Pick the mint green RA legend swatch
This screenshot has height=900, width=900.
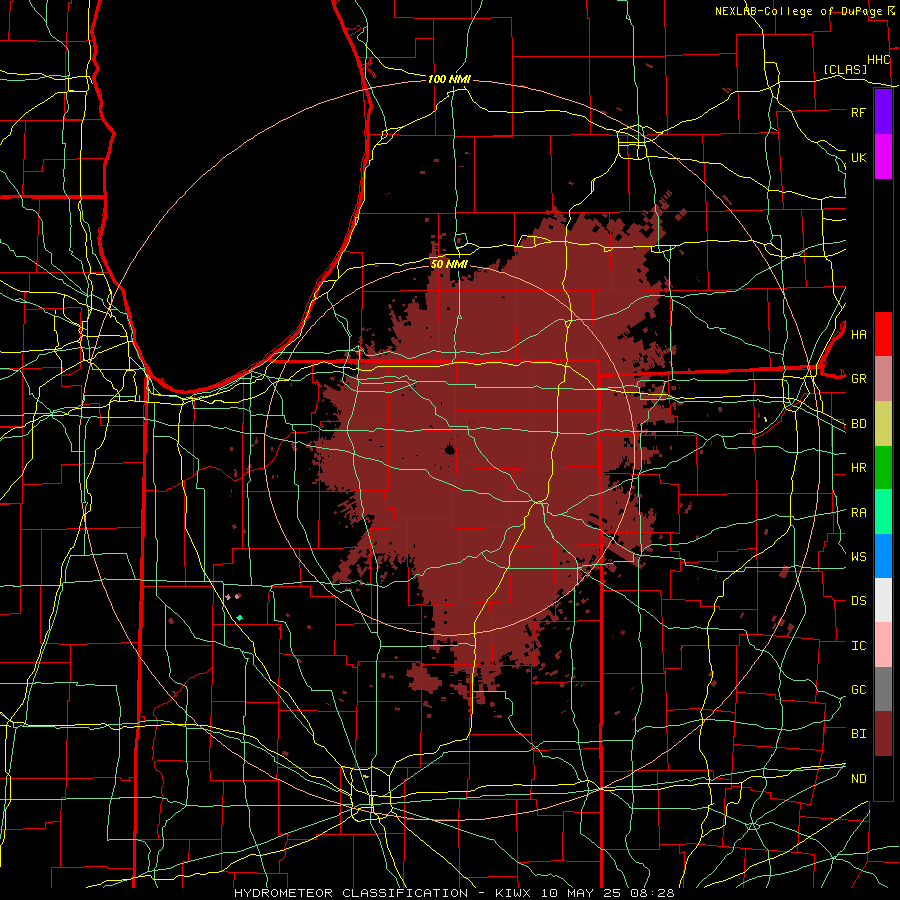pyautogui.click(x=883, y=512)
